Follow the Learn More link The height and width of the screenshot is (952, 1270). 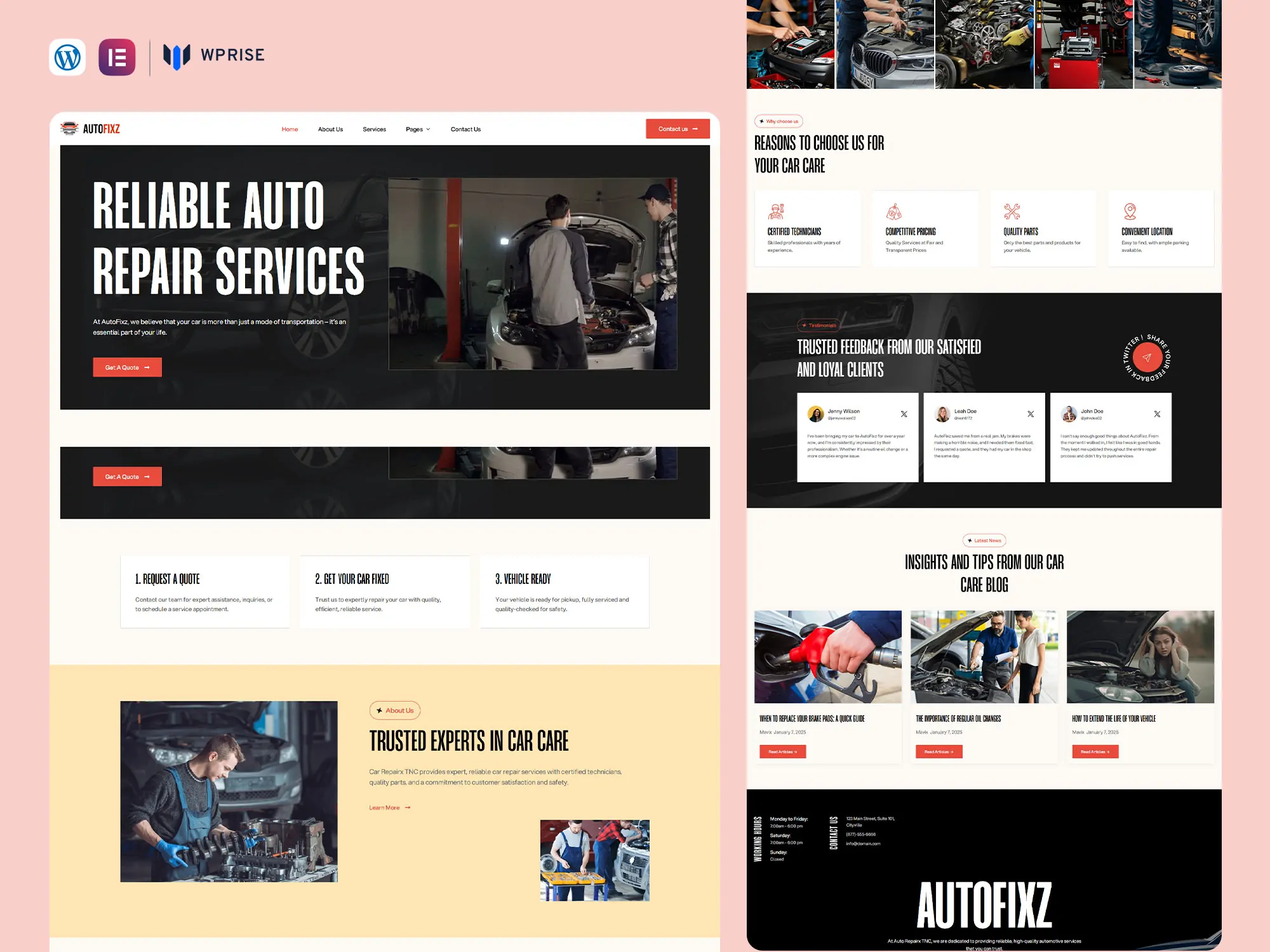coord(389,807)
